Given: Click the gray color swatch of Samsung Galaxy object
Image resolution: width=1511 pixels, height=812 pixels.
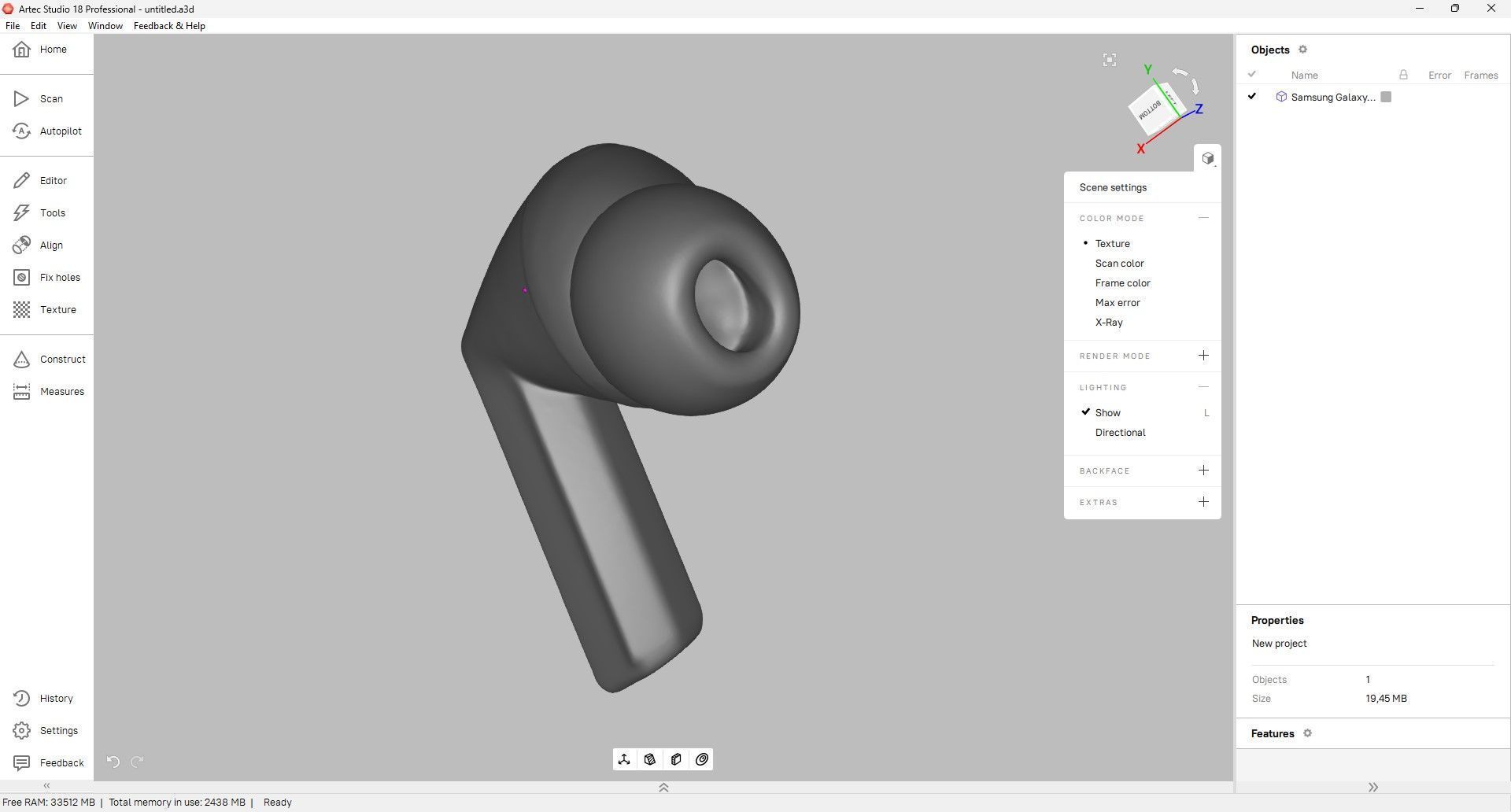Looking at the screenshot, I should [1386, 97].
